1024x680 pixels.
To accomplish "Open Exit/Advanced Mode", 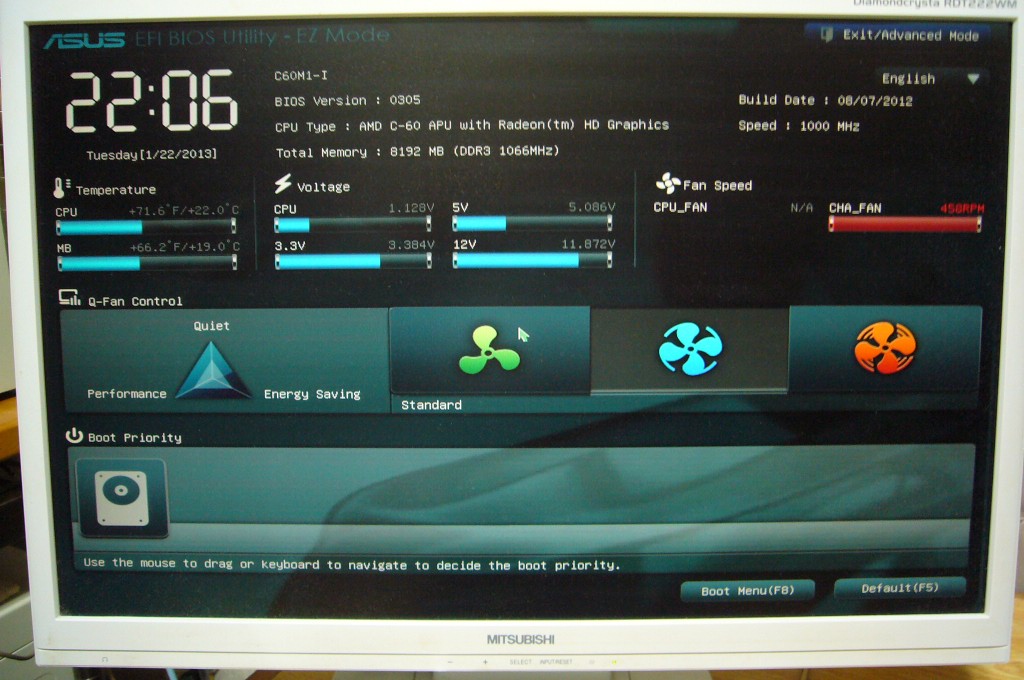I will tap(898, 35).
